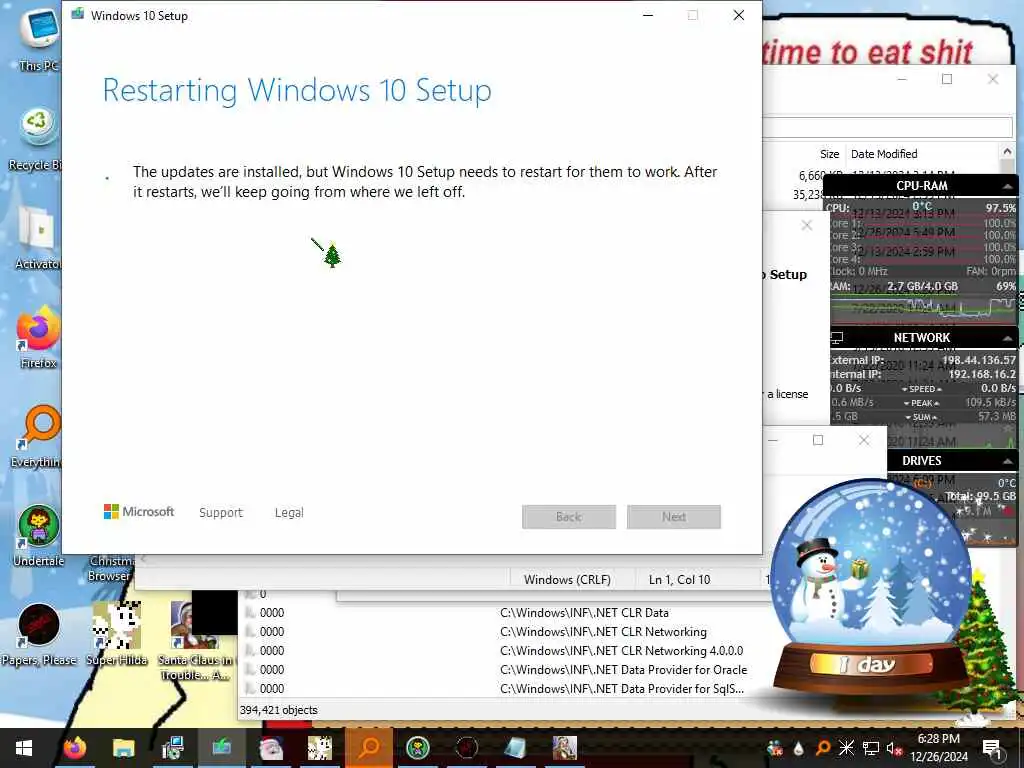Click the Ln 1, Col 10 status entry
1024x768 pixels.
pyautogui.click(x=679, y=579)
